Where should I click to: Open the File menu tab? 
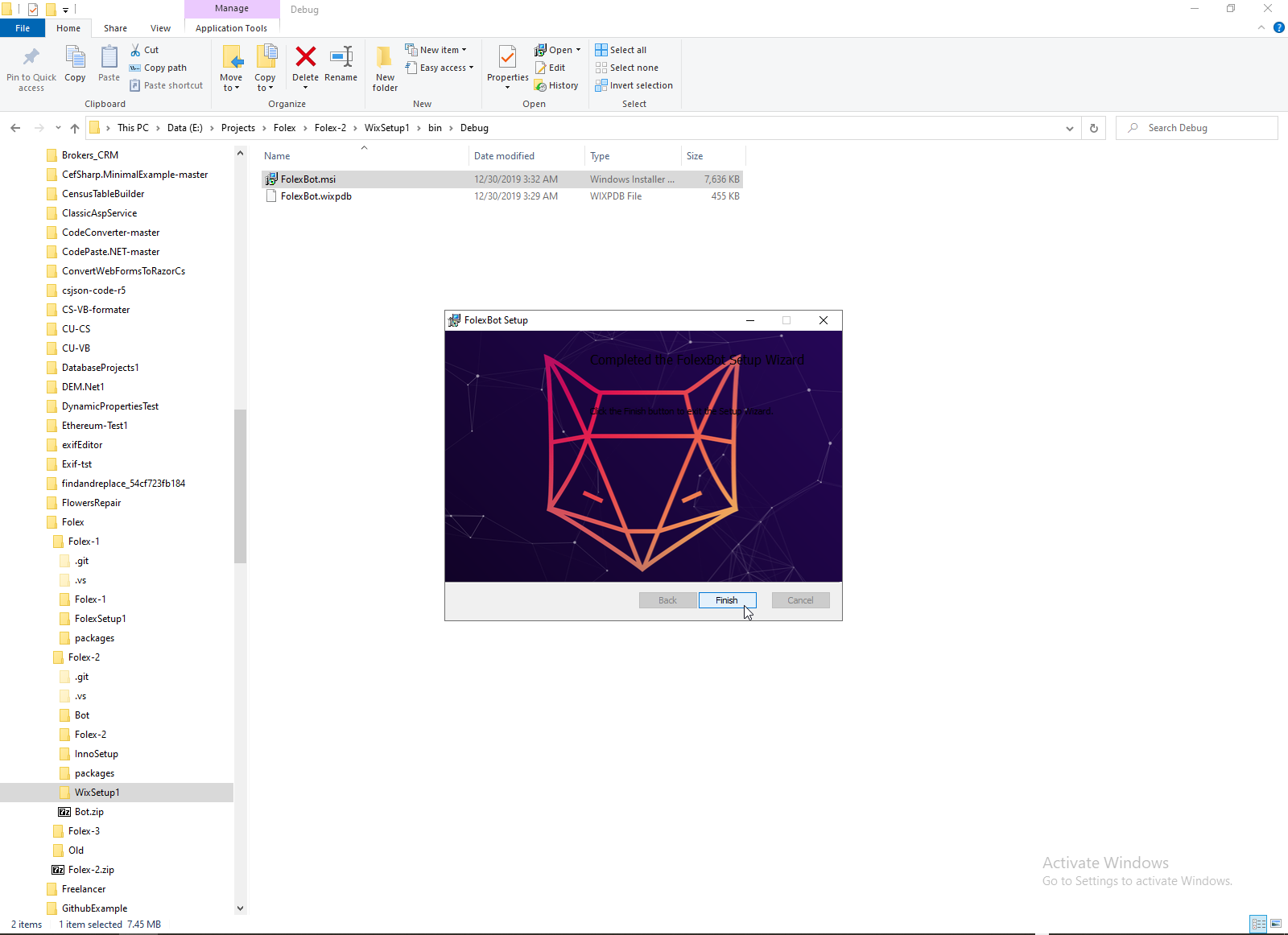tap(23, 28)
